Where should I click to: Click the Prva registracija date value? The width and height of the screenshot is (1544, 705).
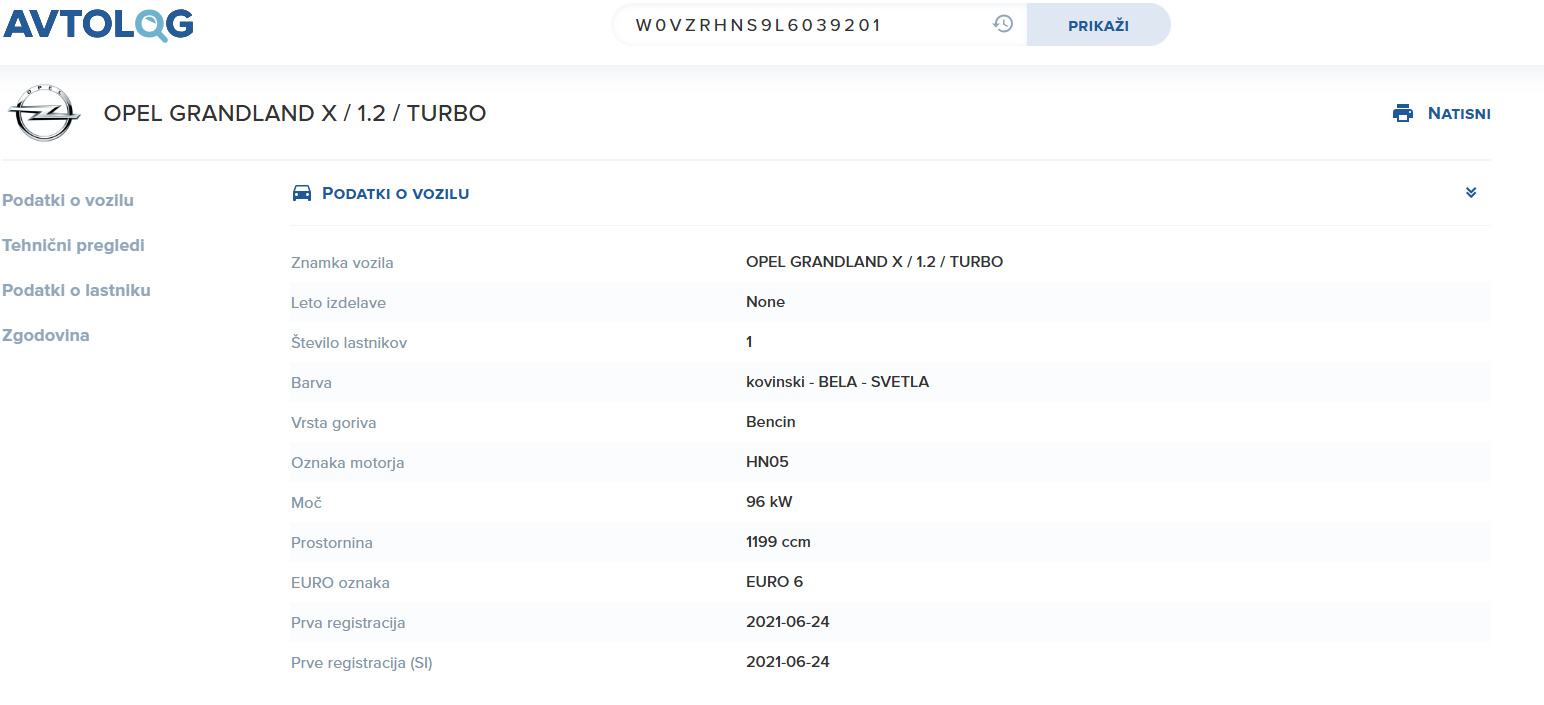tap(788, 622)
